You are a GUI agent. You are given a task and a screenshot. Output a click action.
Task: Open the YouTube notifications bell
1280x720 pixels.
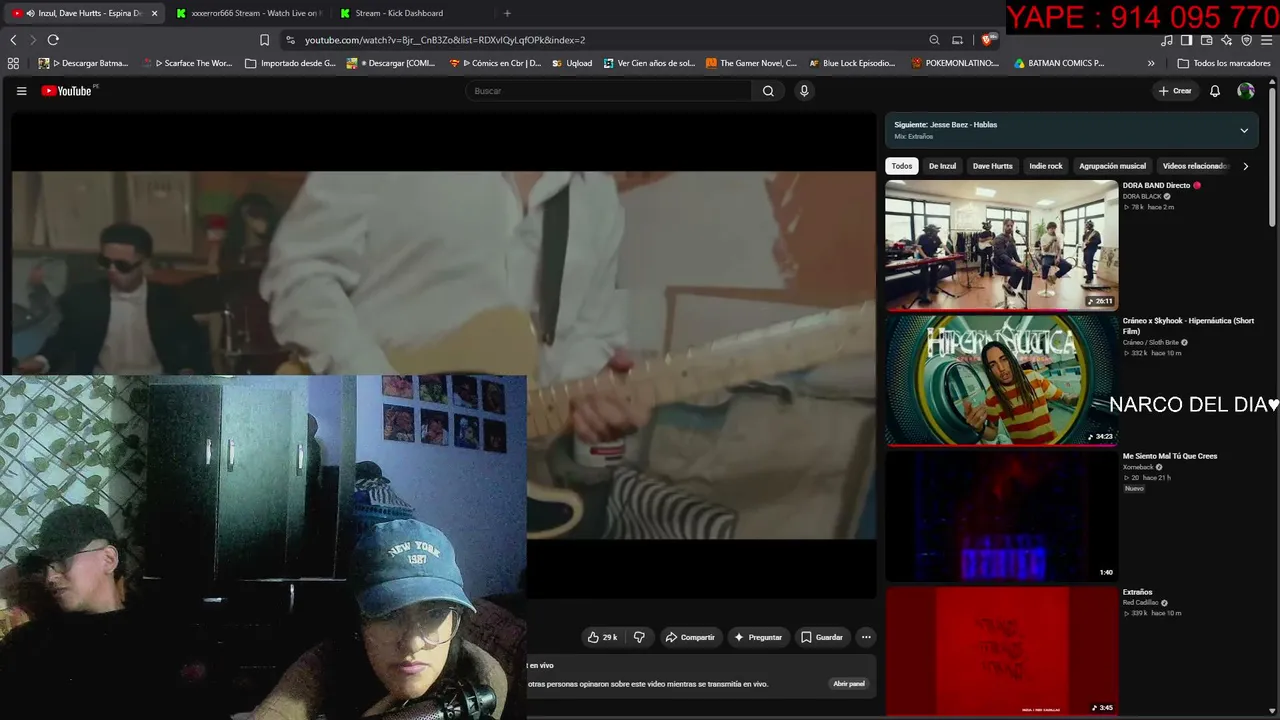[x=1215, y=91]
